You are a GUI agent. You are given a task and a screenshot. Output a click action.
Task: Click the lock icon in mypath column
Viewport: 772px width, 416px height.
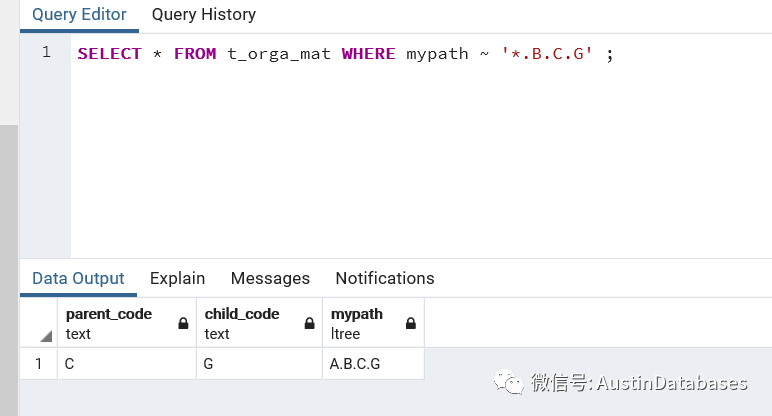[411, 324]
